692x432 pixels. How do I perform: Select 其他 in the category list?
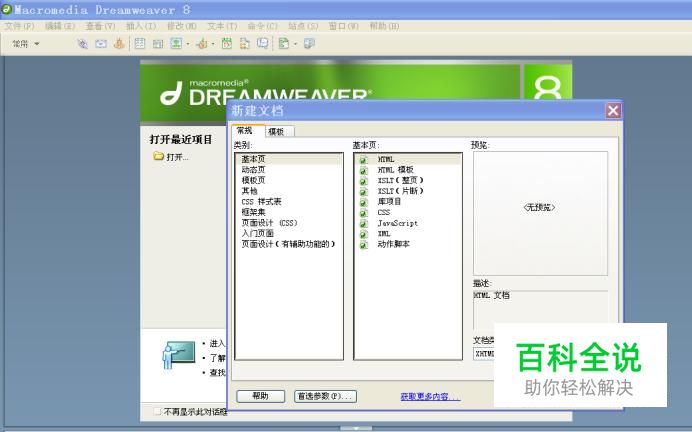click(x=289, y=191)
